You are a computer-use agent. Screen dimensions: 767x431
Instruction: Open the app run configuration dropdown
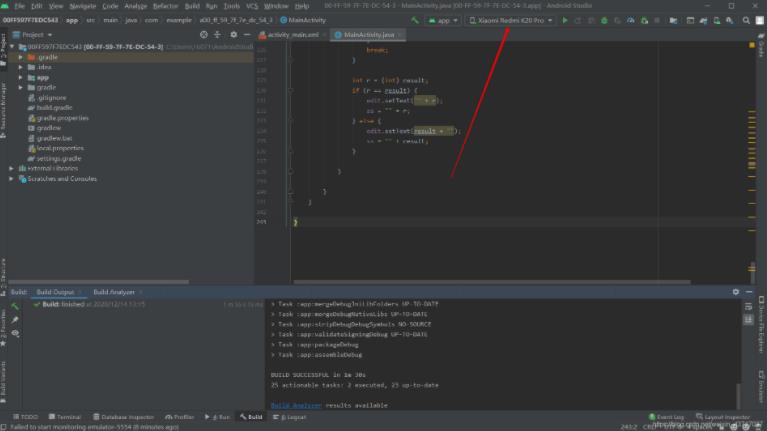(x=443, y=20)
